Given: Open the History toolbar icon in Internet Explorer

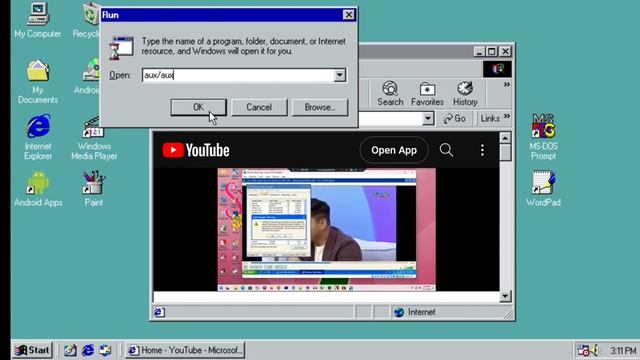Looking at the screenshot, I should coord(465,94).
